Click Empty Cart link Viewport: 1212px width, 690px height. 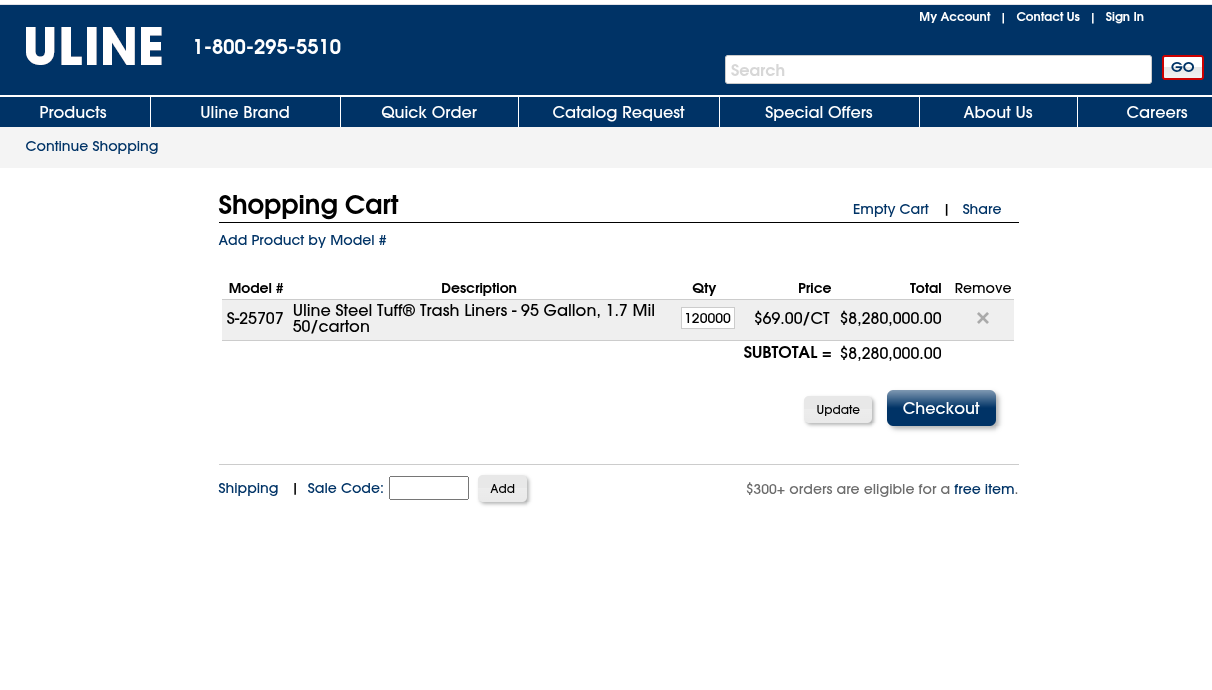[891, 209]
